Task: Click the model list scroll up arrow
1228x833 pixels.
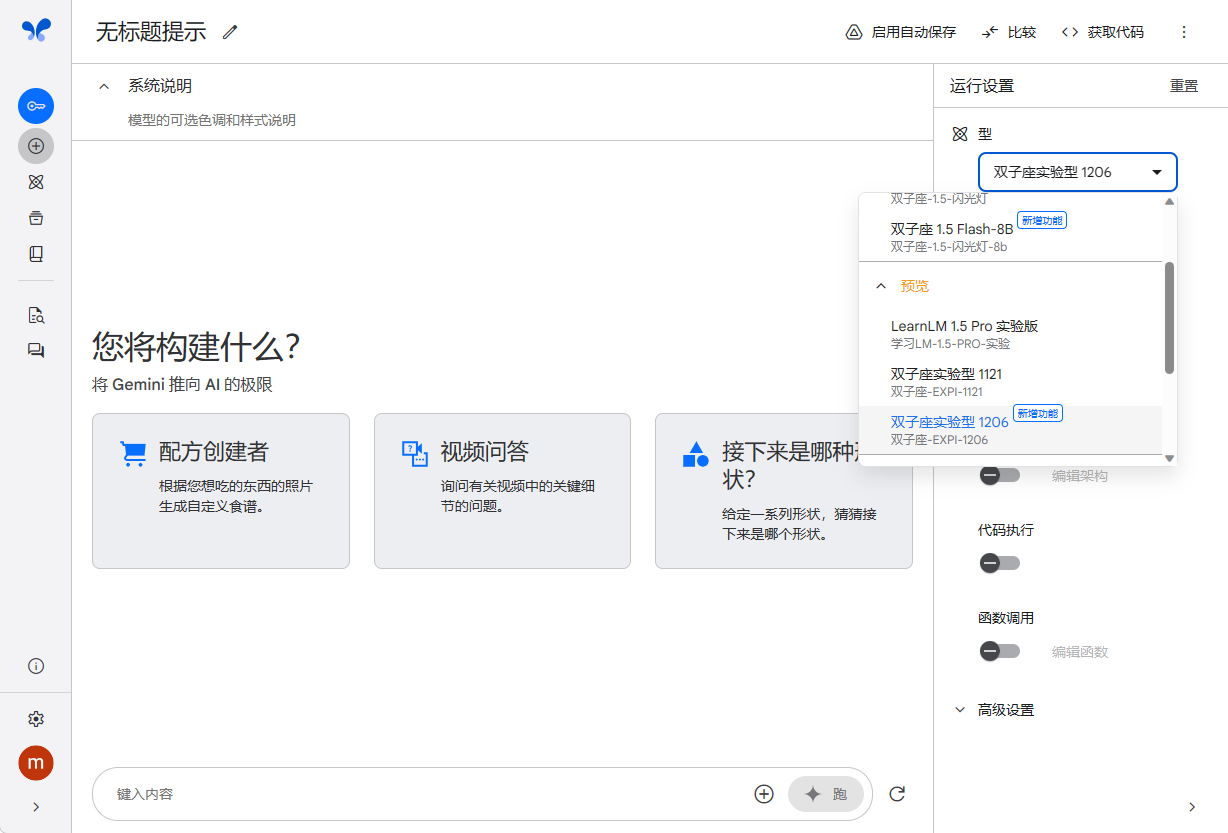Action: (1169, 201)
